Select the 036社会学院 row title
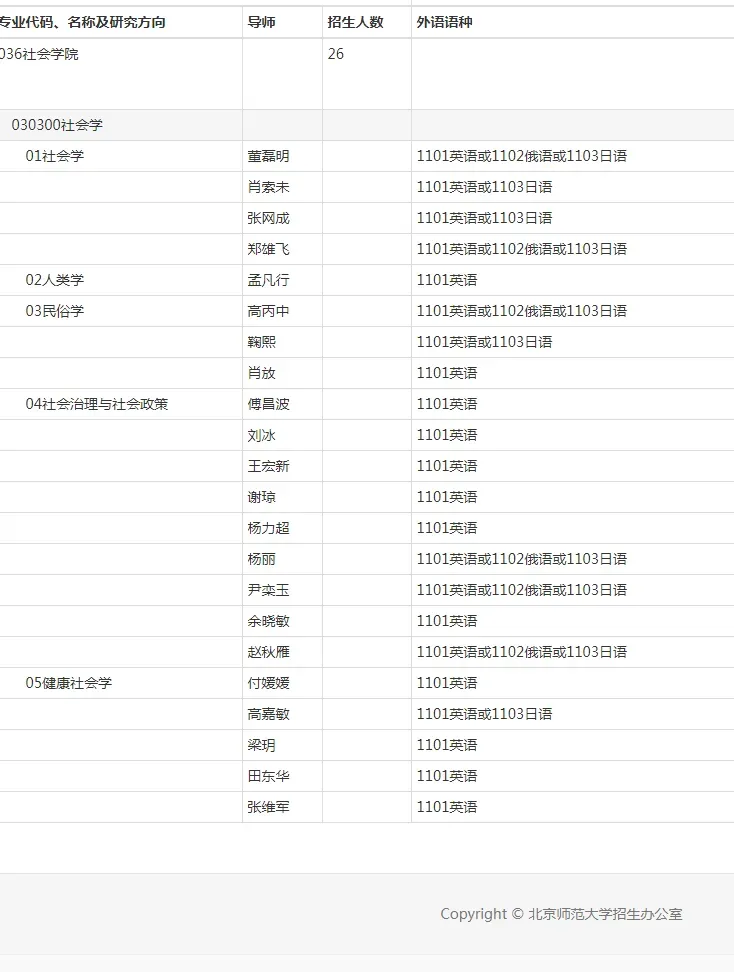Image resolution: width=734 pixels, height=972 pixels. [39, 54]
